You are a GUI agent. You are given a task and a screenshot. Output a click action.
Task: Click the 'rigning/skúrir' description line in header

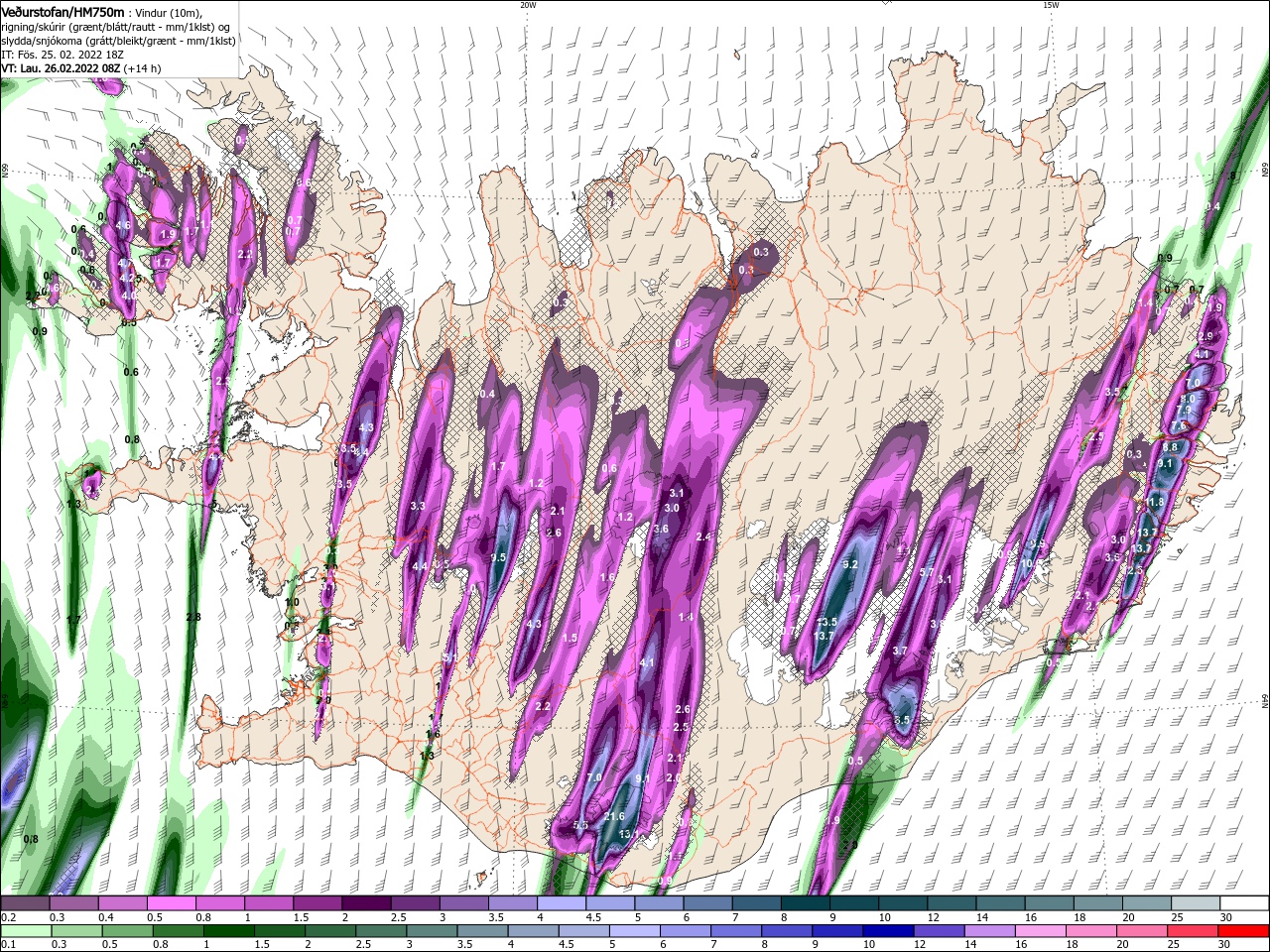(x=115, y=27)
